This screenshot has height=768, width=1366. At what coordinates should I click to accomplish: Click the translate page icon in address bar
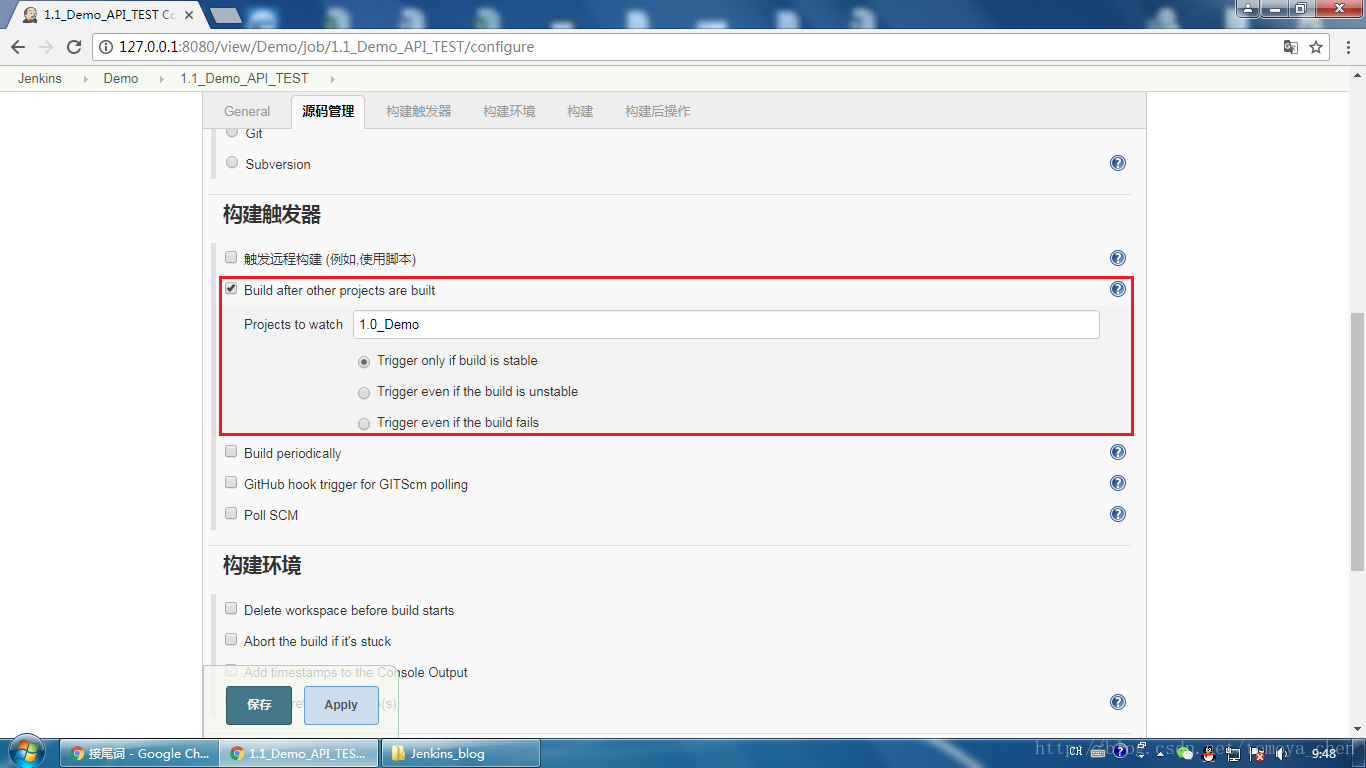tap(1291, 47)
